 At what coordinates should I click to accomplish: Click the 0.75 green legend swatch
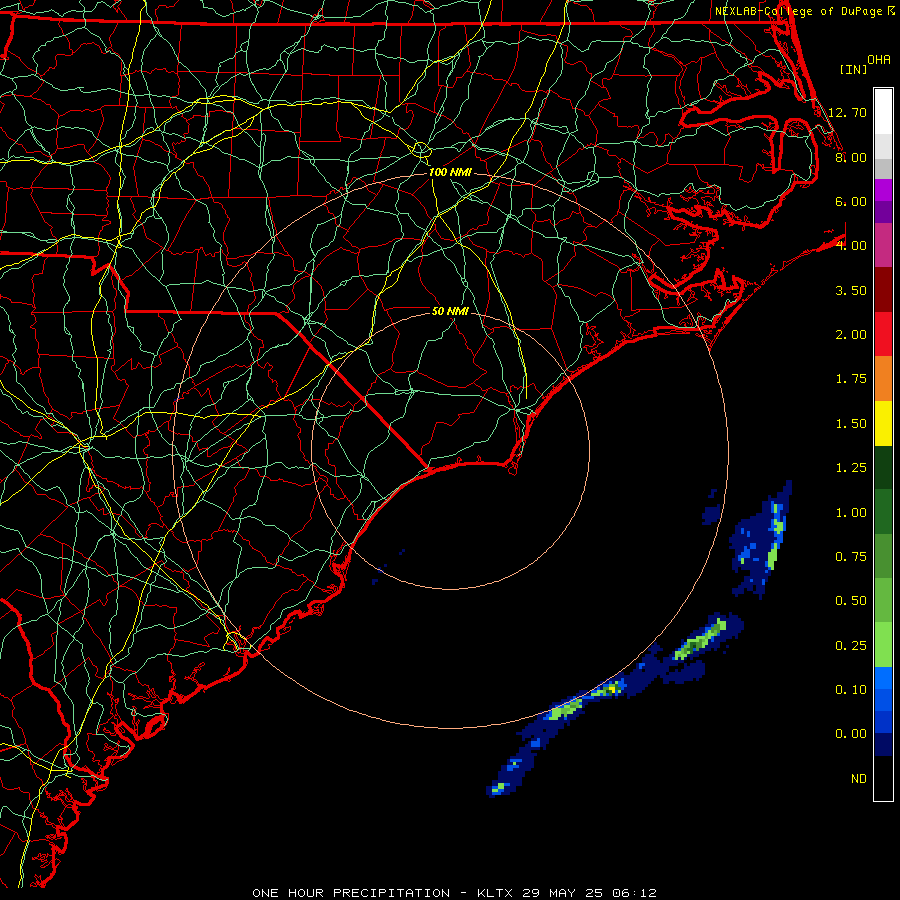point(883,556)
